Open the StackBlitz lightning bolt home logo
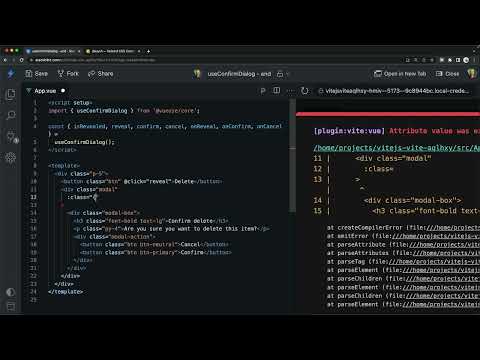Screen dimensions: 480x360 point(11,74)
